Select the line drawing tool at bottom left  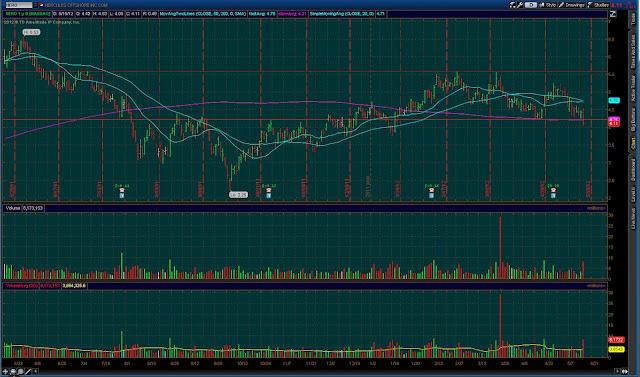point(28,371)
